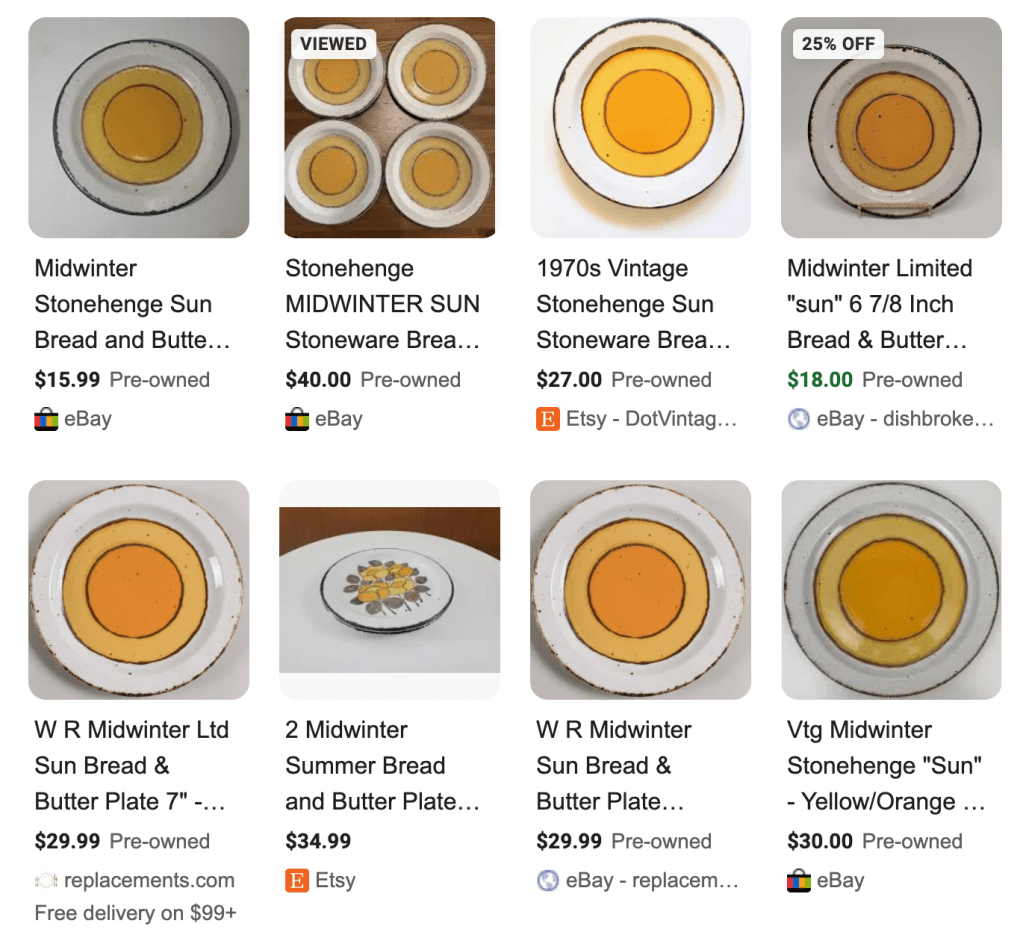Viewport: 1023px width, 944px height.
Task: Click the globe icon next to eBay dishbroker
Action: [798, 419]
